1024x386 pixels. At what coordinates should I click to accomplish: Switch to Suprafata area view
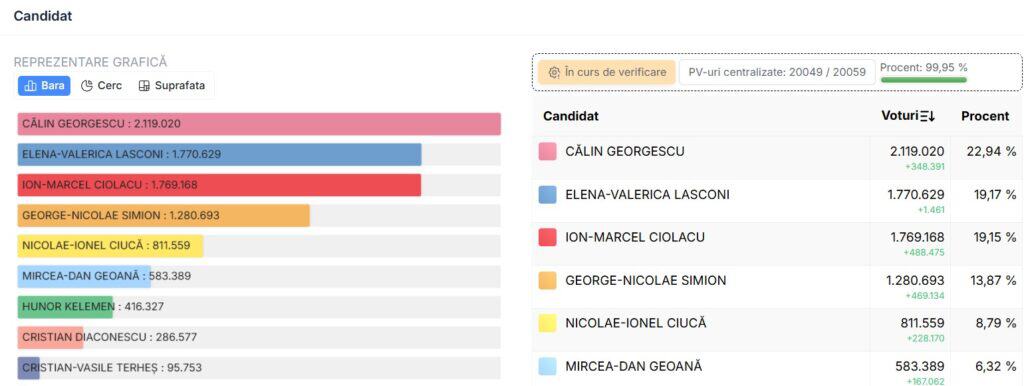pos(172,86)
